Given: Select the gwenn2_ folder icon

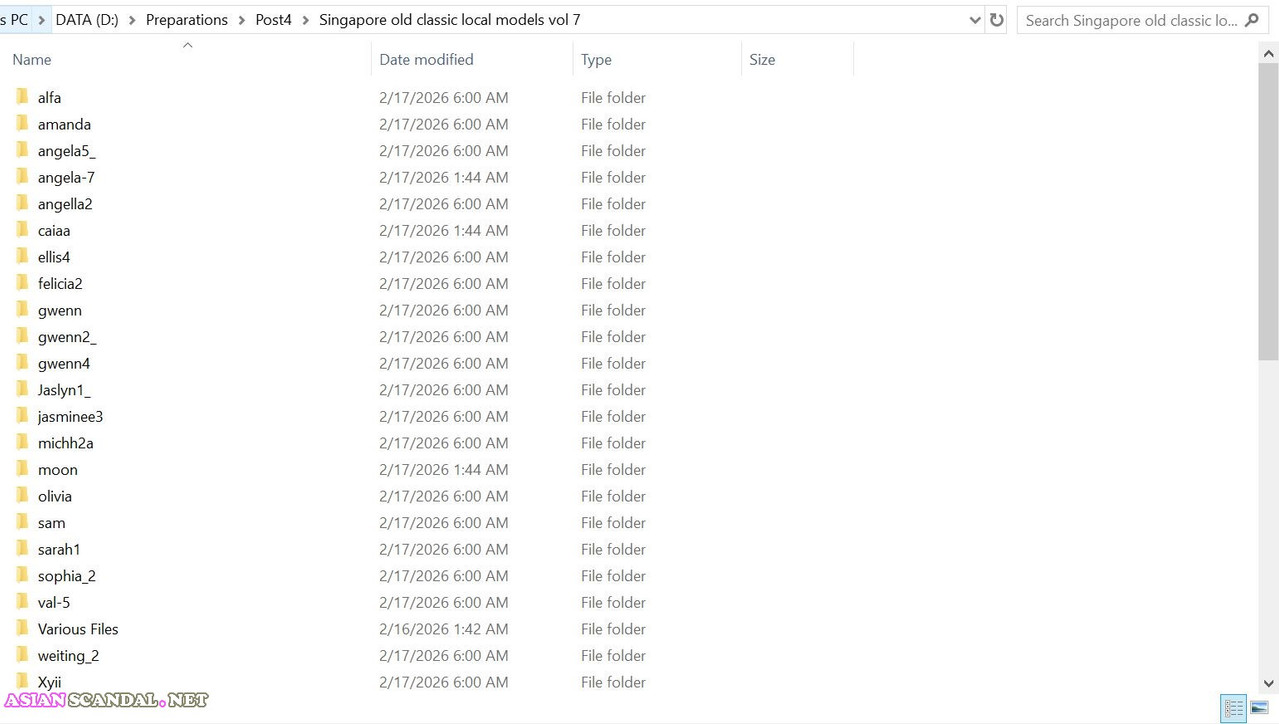Looking at the screenshot, I should tap(22, 336).
